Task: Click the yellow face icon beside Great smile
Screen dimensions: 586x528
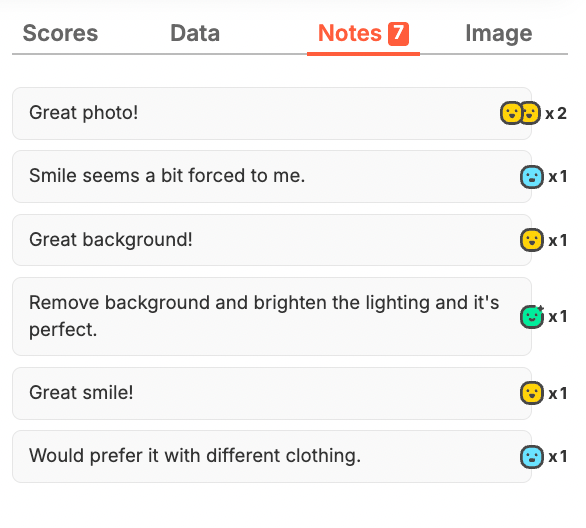Action: (x=531, y=393)
